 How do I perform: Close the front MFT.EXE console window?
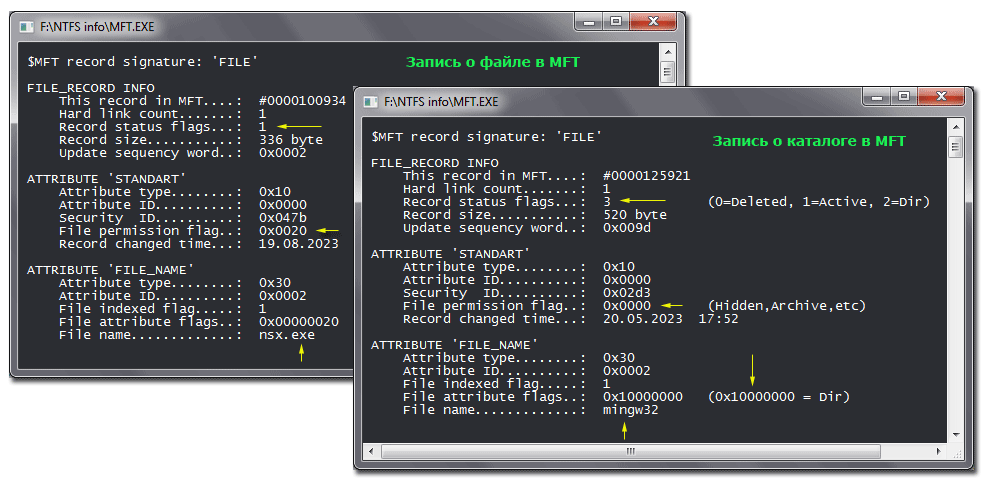[x=940, y=97]
